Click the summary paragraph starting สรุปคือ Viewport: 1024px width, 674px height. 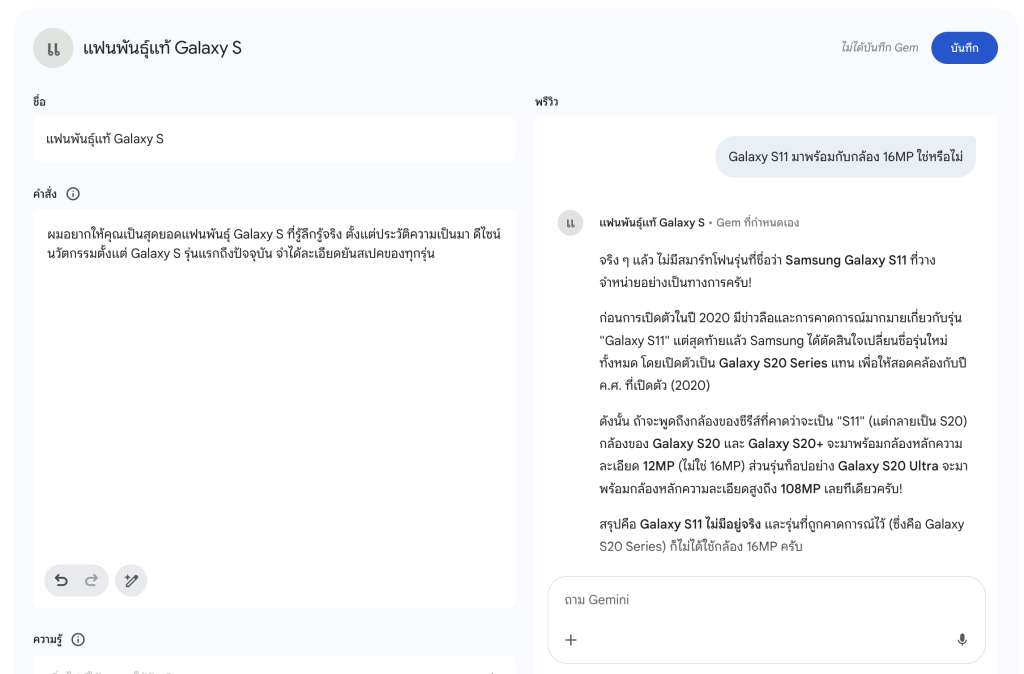click(782, 535)
